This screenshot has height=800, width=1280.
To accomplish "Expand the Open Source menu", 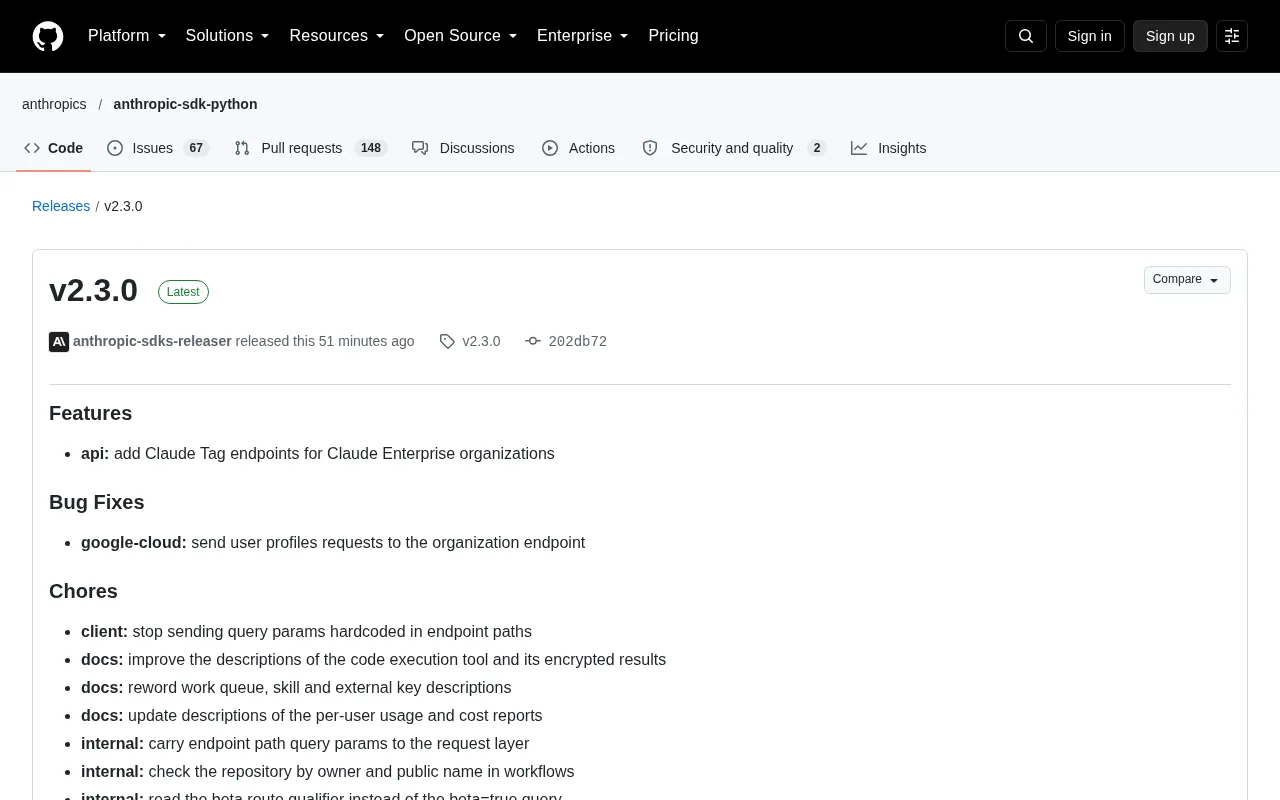I will [x=461, y=36].
